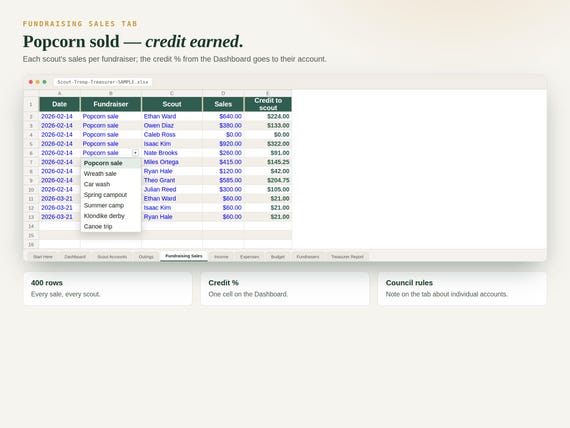
Task: Click the $105.00 credit cell
Action: [268, 189]
